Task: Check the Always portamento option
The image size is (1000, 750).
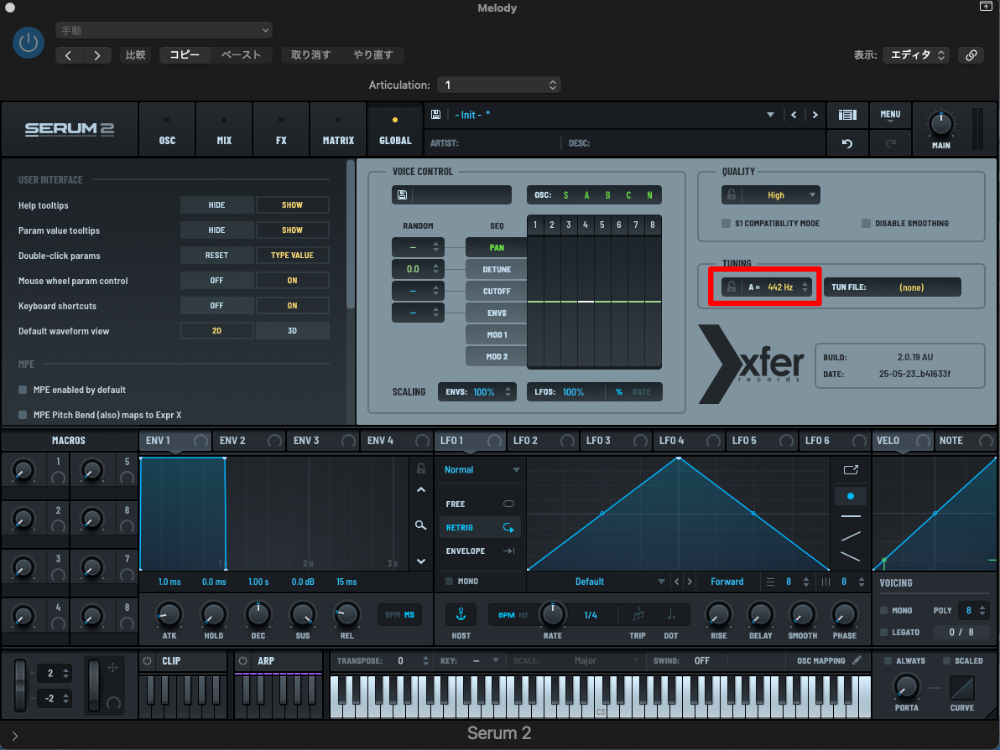Action: pyautogui.click(x=888, y=661)
